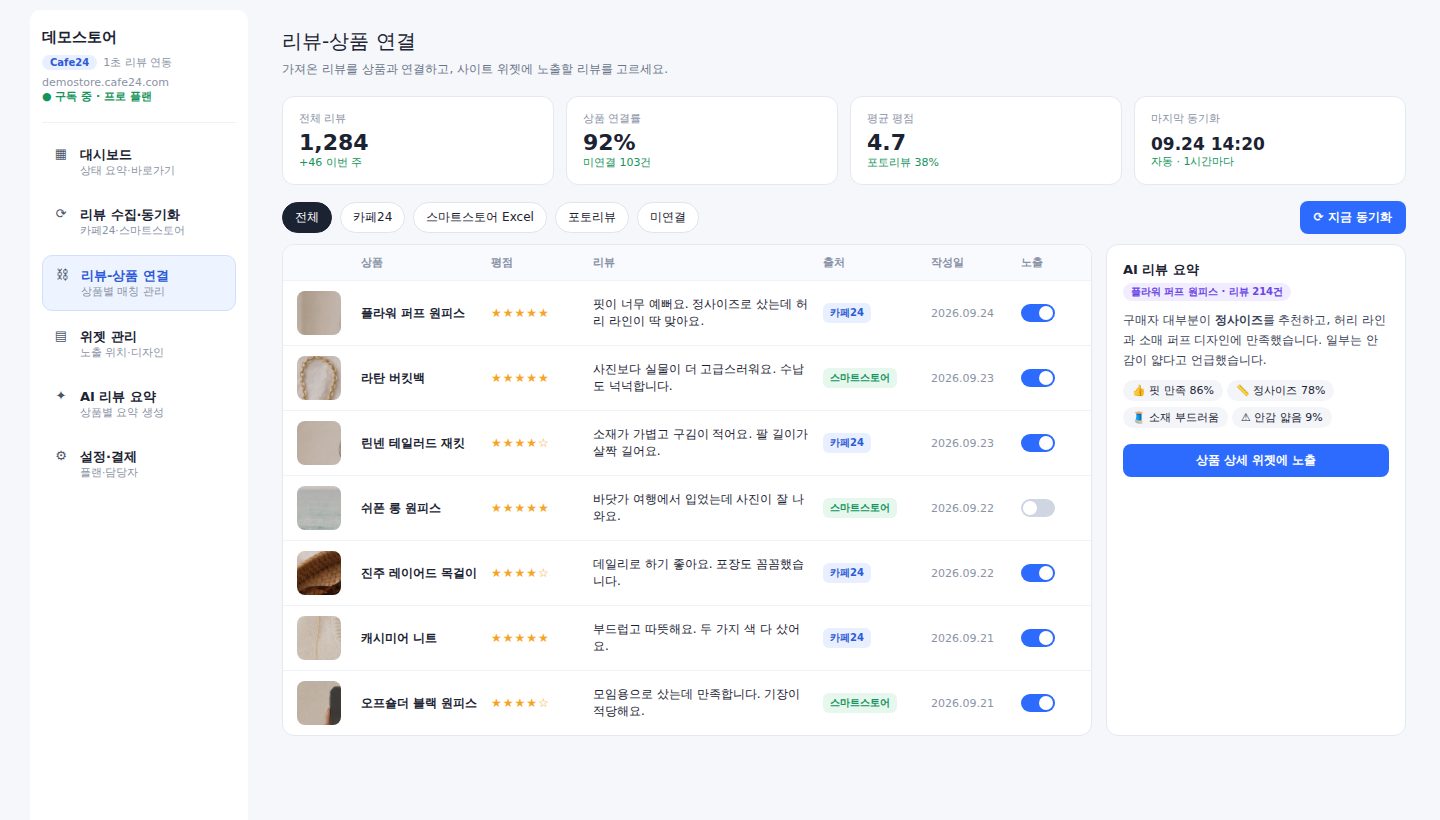This screenshot has width=1440, height=820.
Task: Click the gear icon beside 설정·결제
Action: click(x=61, y=456)
